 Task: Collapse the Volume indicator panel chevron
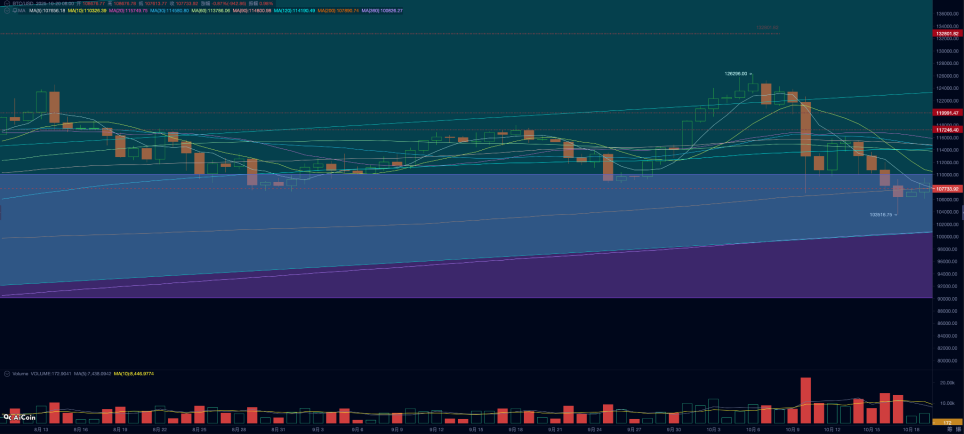pos(7,373)
